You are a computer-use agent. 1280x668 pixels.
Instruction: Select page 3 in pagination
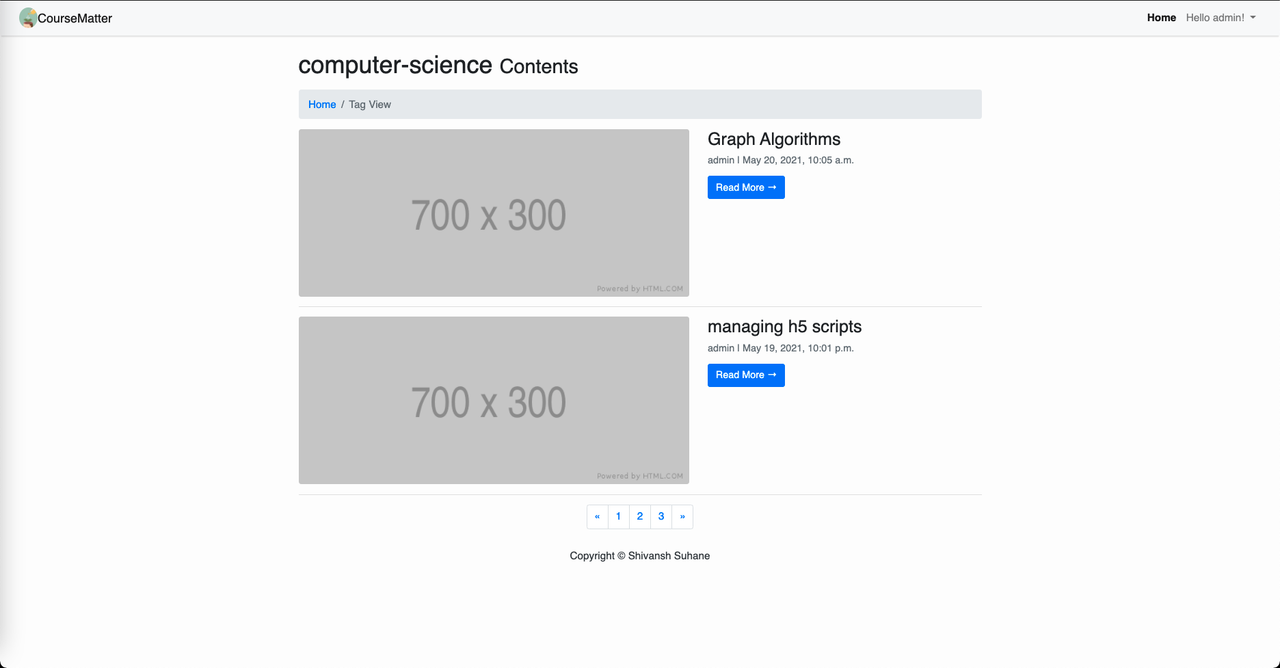(x=661, y=516)
